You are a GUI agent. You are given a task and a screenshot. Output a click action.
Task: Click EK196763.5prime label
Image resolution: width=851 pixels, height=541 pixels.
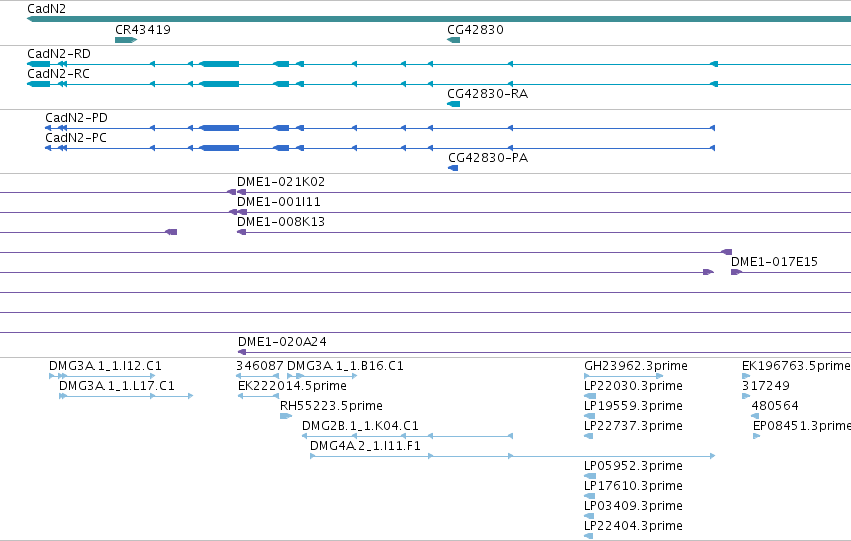point(796,366)
